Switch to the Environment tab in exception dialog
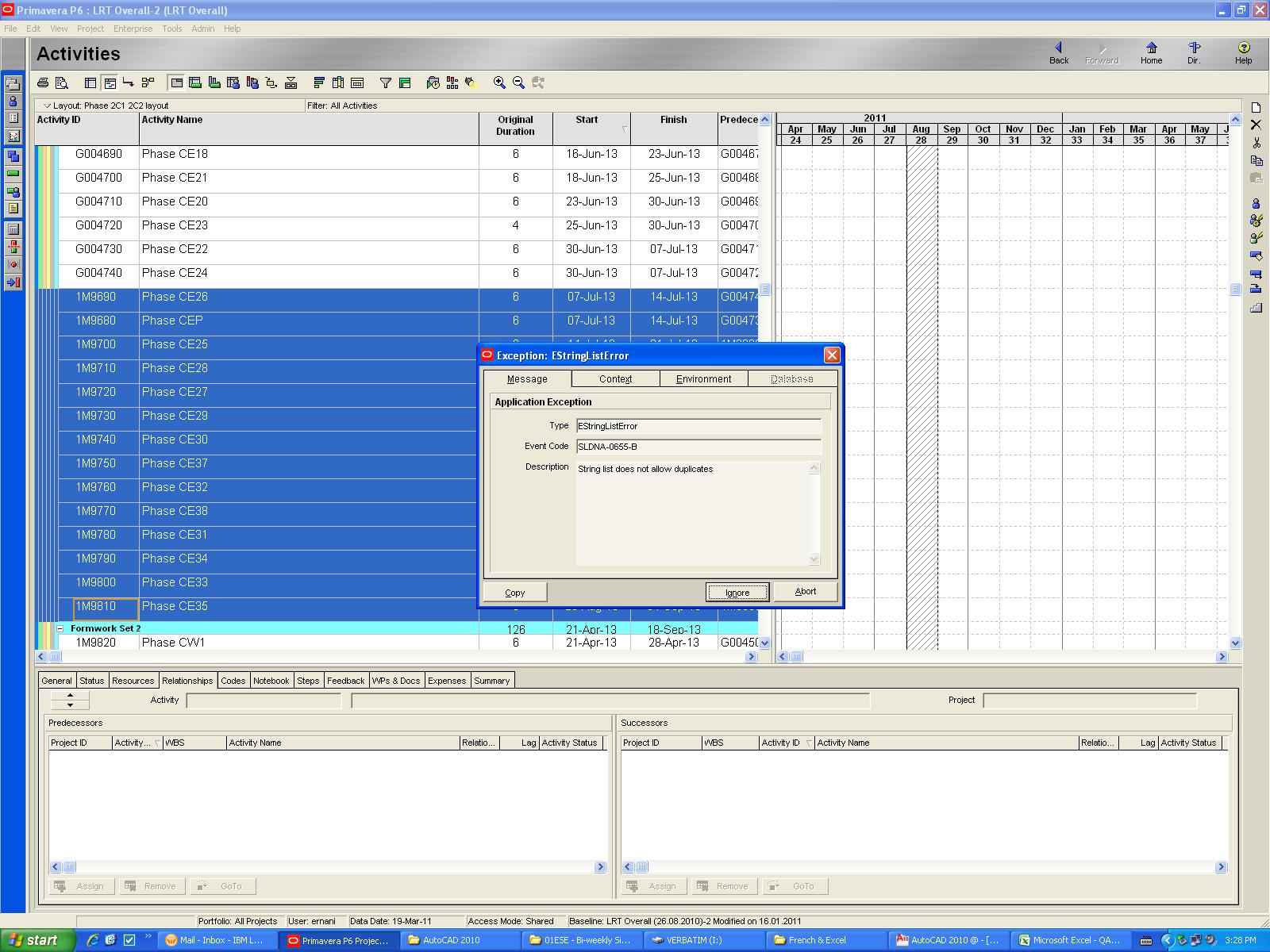Viewport: 1270px width, 952px height. click(704, 379)
